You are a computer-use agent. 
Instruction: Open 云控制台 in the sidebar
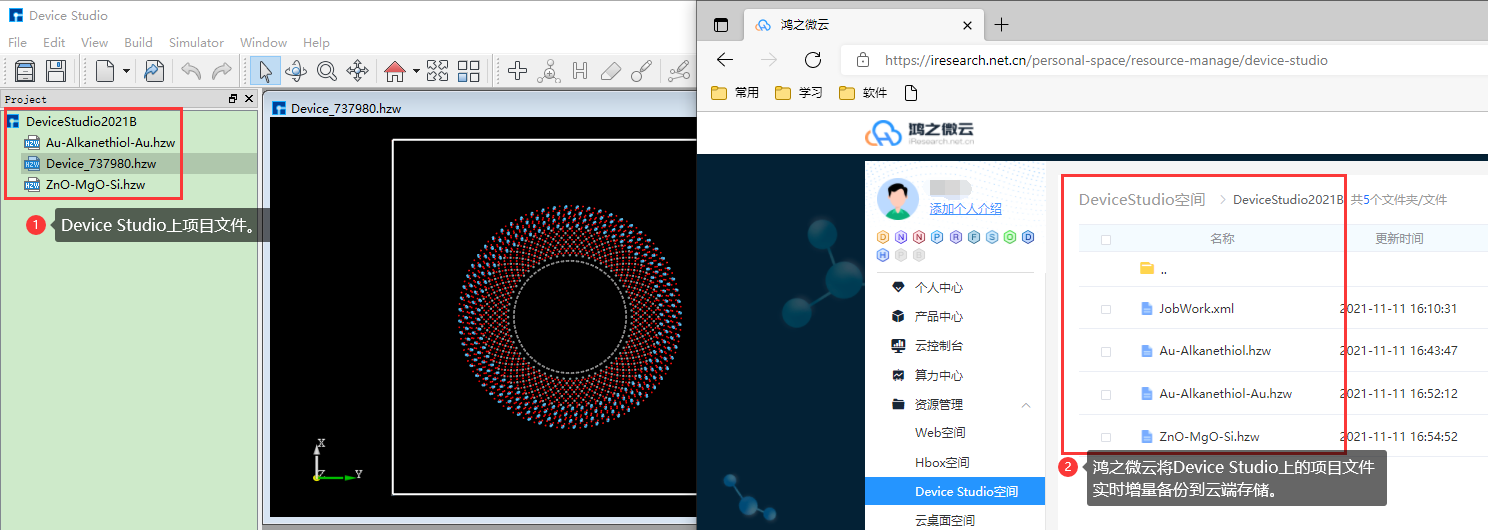click(938, 345)
